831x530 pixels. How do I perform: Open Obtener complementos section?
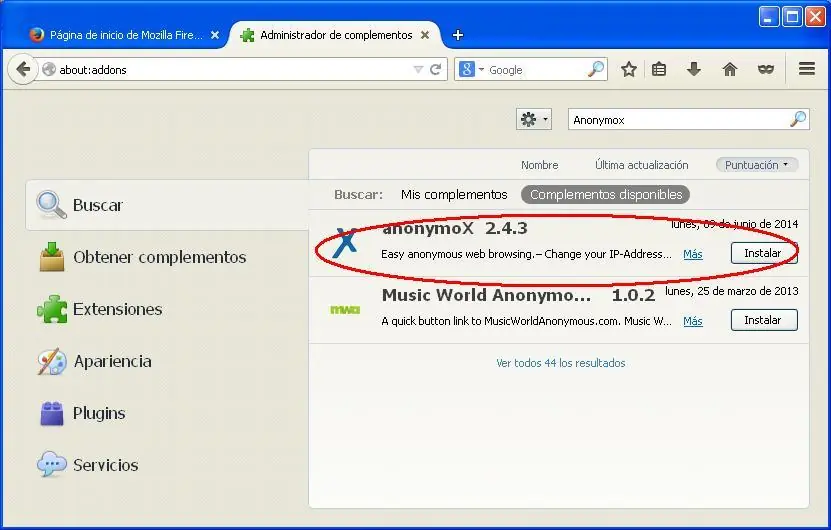[x=167, y=257]
